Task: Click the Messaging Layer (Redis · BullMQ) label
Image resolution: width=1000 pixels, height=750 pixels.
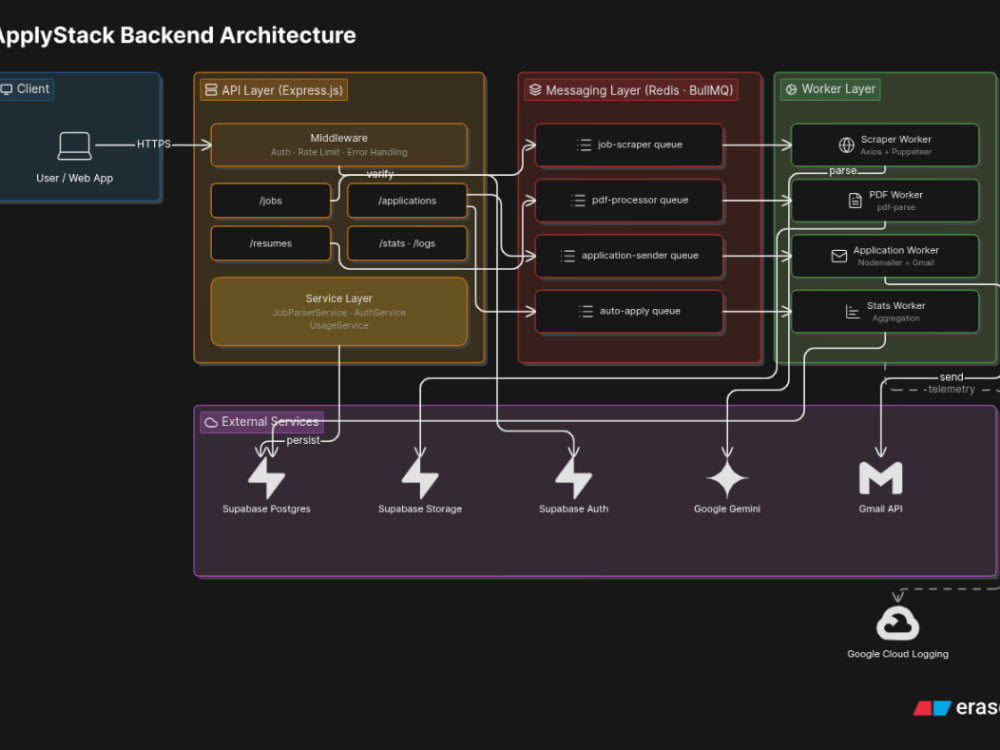Action: pos(640,91)
